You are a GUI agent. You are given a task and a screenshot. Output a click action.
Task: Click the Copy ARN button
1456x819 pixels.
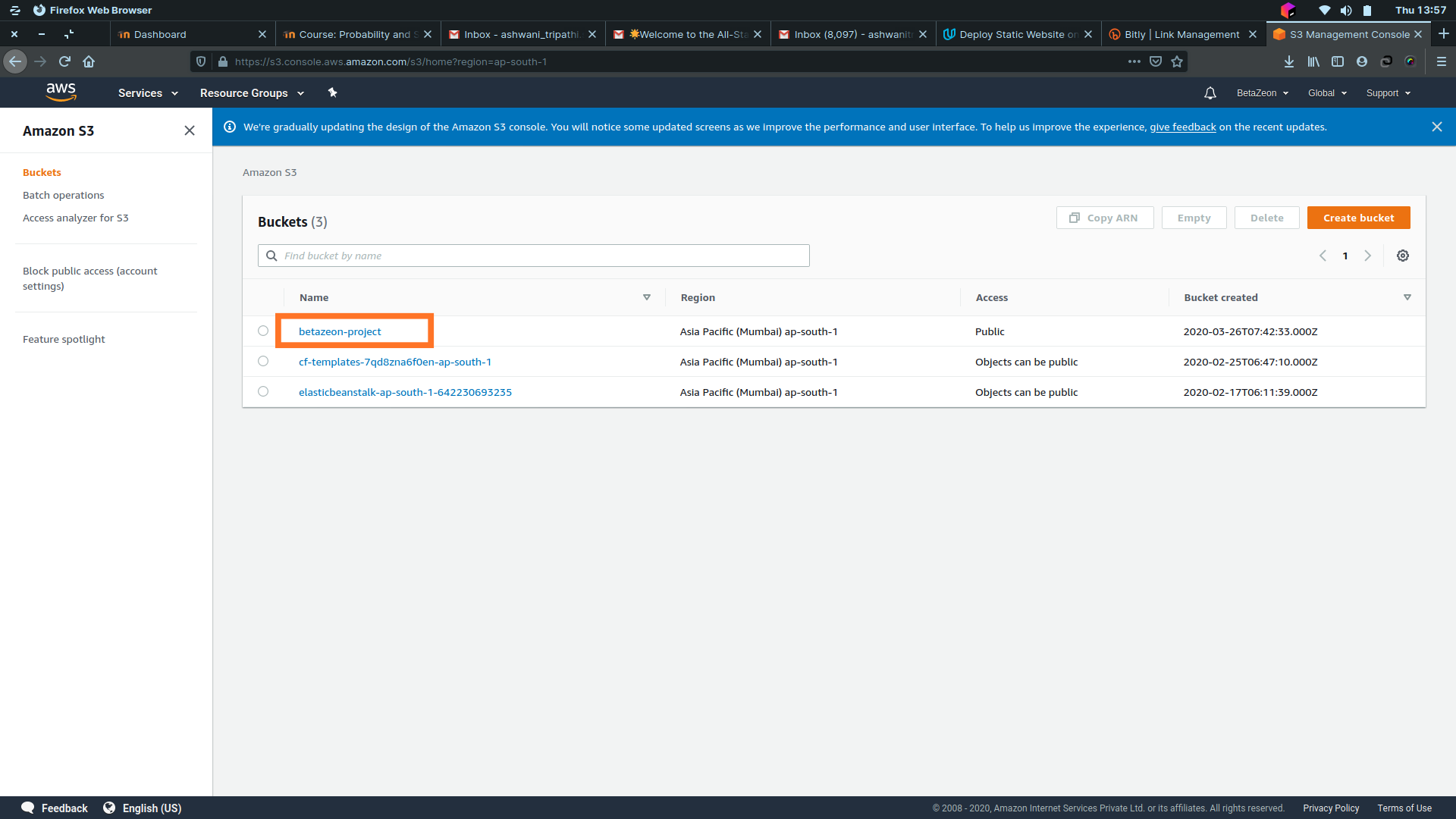1105,218
